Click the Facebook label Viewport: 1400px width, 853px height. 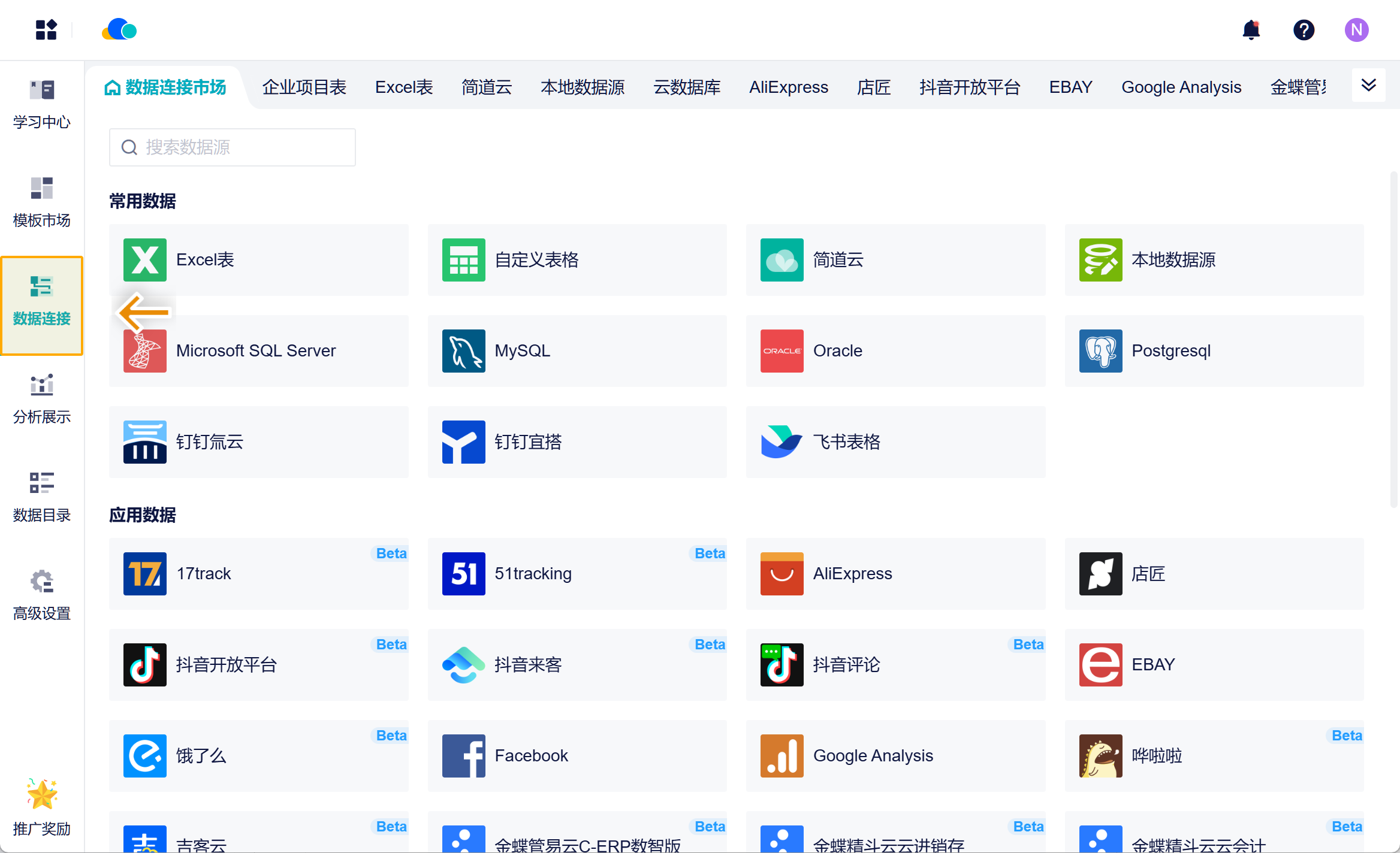coord(532,756)
